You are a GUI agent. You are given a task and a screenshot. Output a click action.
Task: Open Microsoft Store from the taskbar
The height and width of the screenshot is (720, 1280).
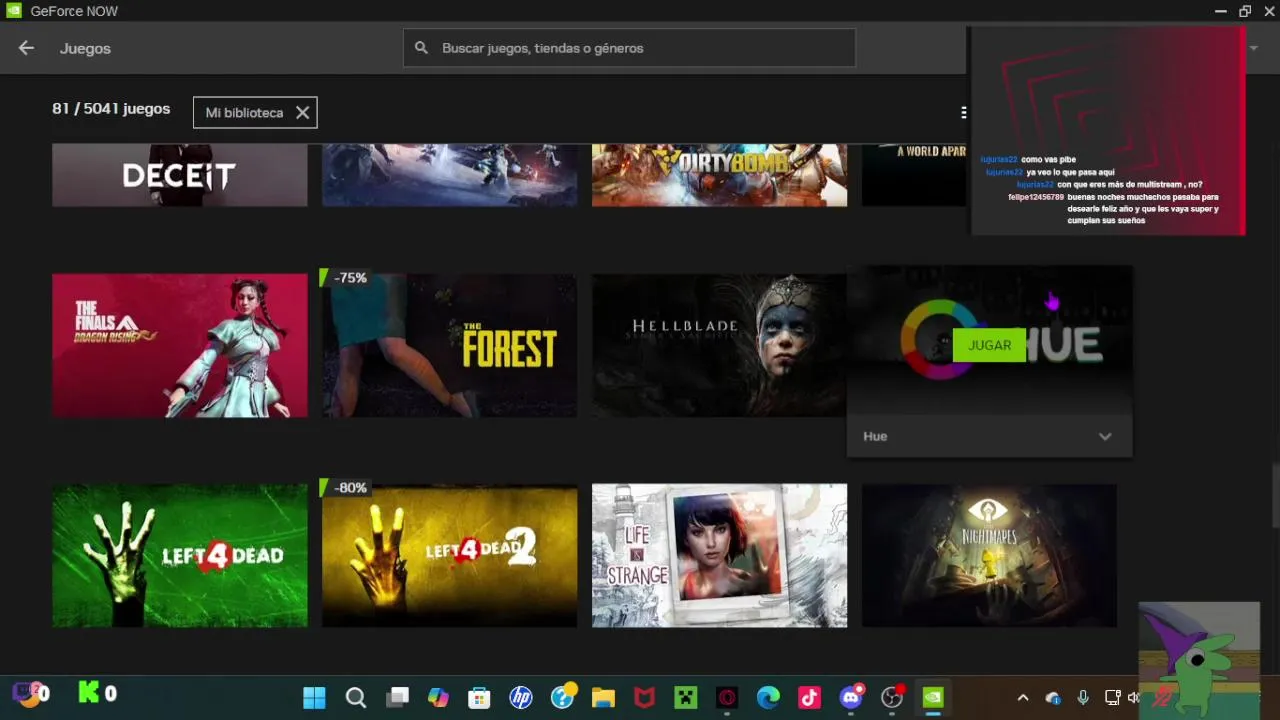(x=479, y=697)
